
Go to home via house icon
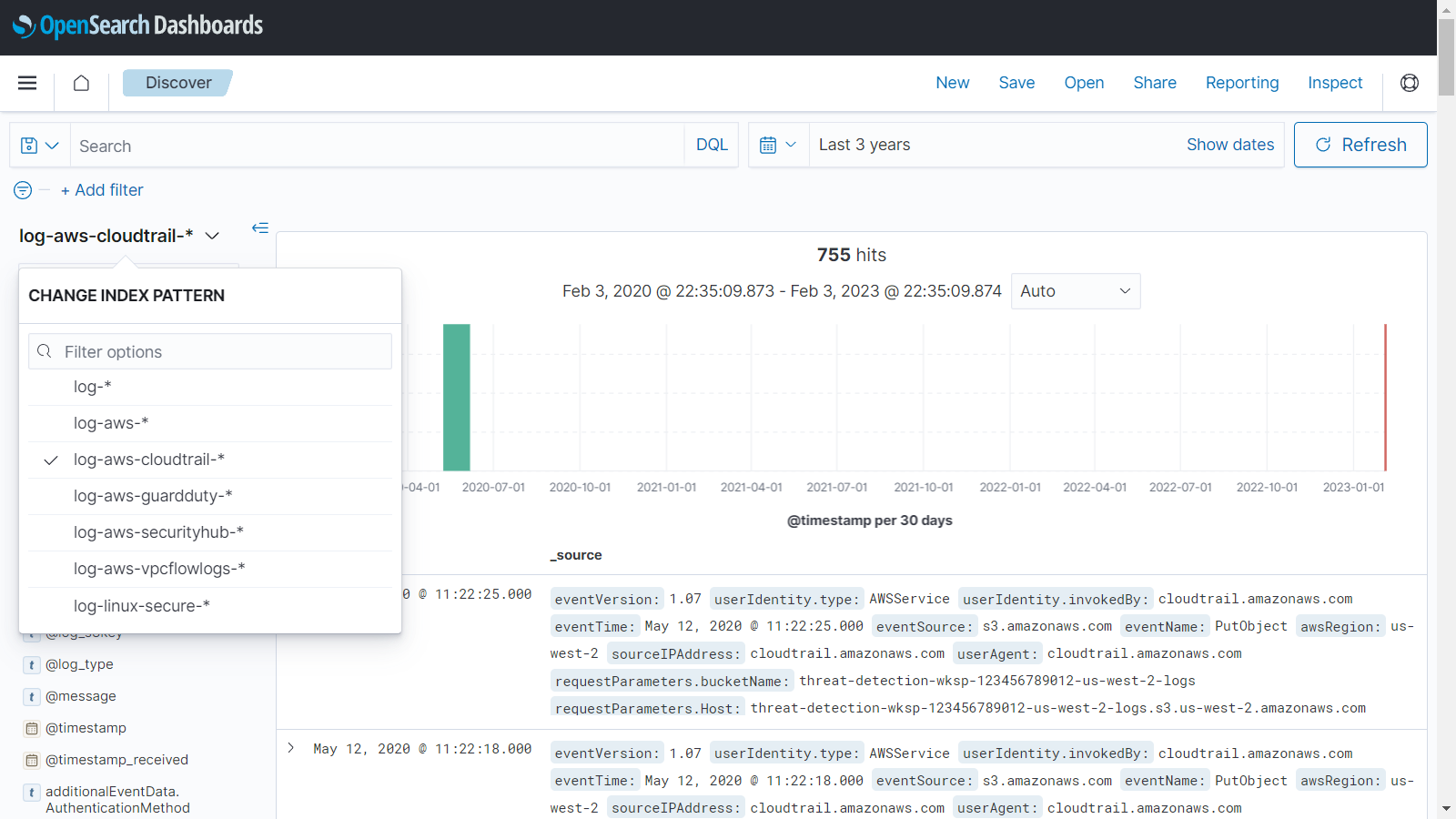pos(81,83)
